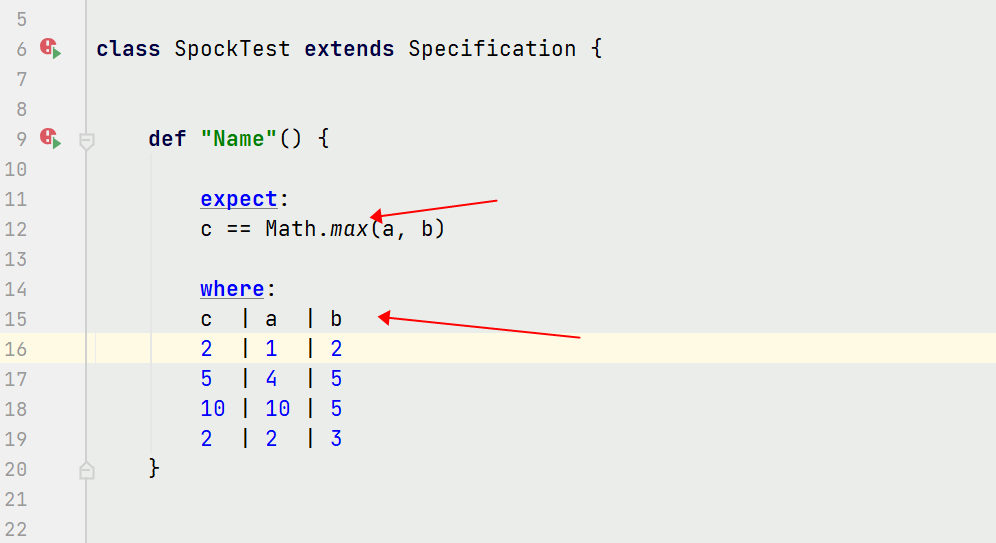Click the closing brace on line 20
996x543 pixels.
point(154,468)
